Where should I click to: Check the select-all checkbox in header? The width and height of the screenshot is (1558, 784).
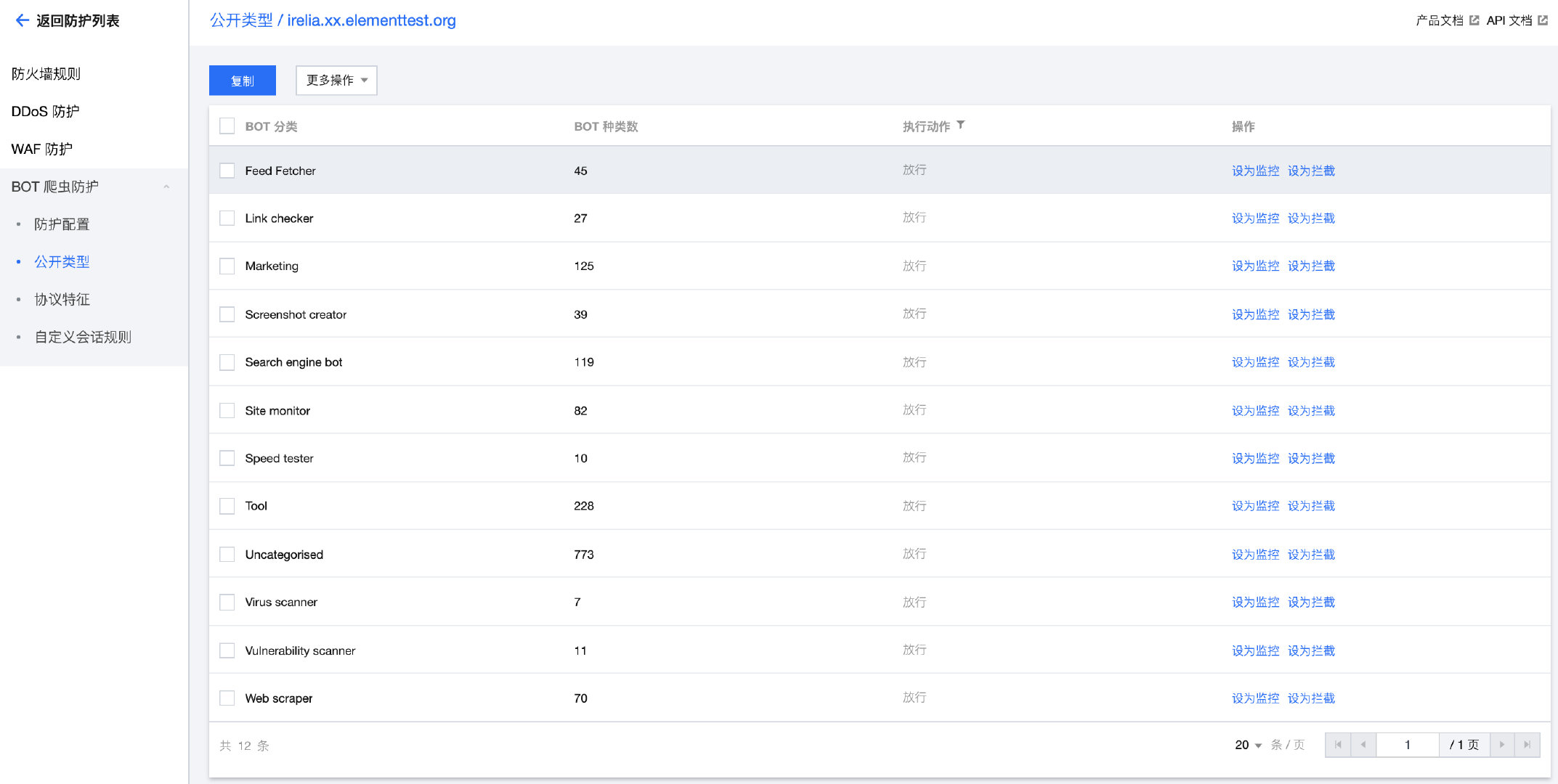pyautogui.click(x=227, y=126)
